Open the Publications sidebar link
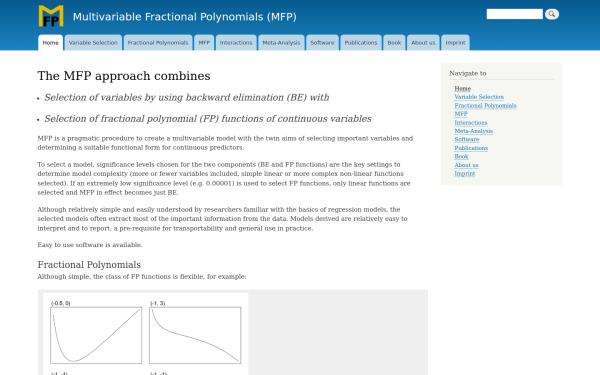 pyautogui.click(x=471, y=148)
